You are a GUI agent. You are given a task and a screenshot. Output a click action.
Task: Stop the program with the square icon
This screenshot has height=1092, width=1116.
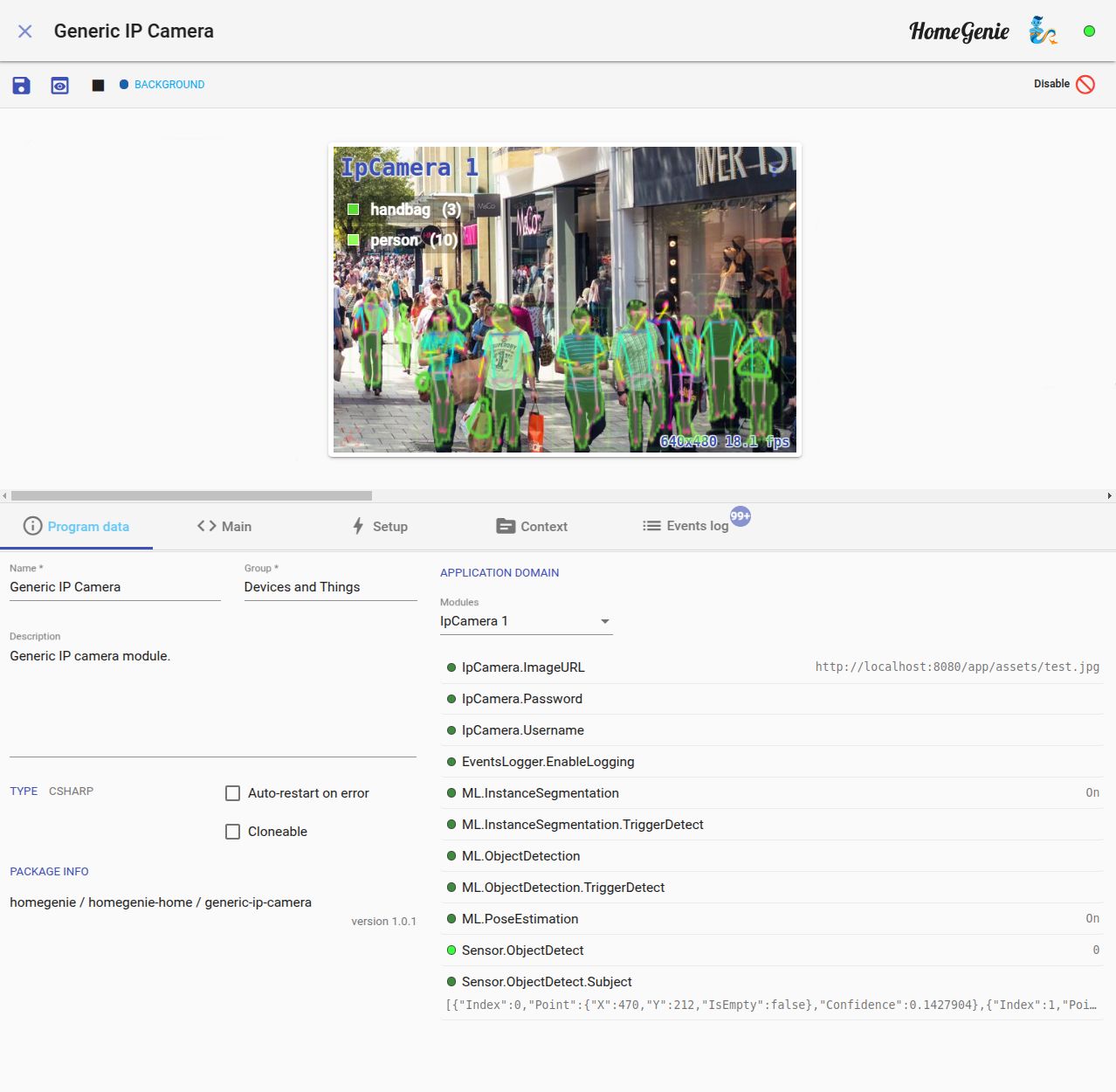pyautogui.click(x=98, y=85)
